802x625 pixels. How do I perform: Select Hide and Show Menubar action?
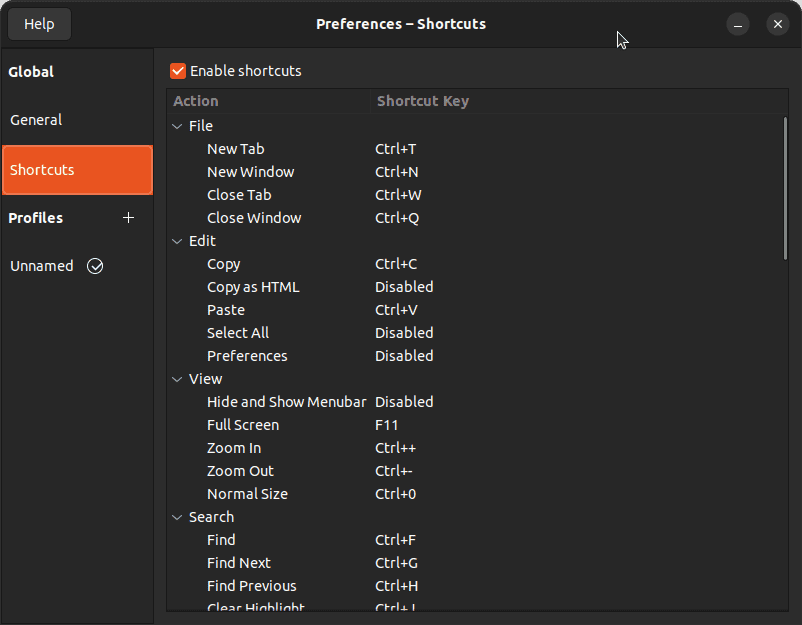286,403
